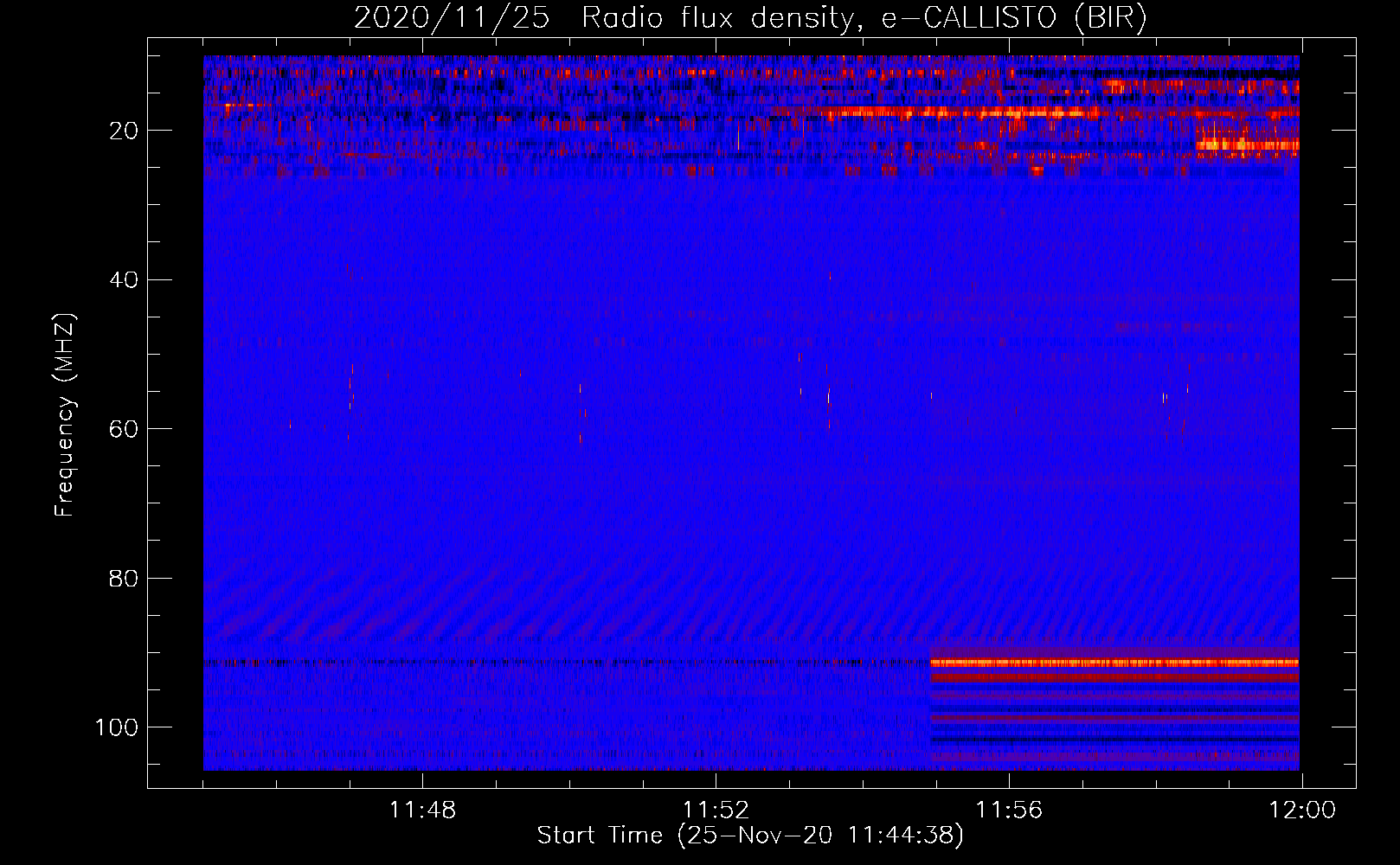Click the "Start Time (25-Nov-20 11:44:38)" axis label
The width and height of the screenshot is (1400, 865).
[x=750, y=836]
